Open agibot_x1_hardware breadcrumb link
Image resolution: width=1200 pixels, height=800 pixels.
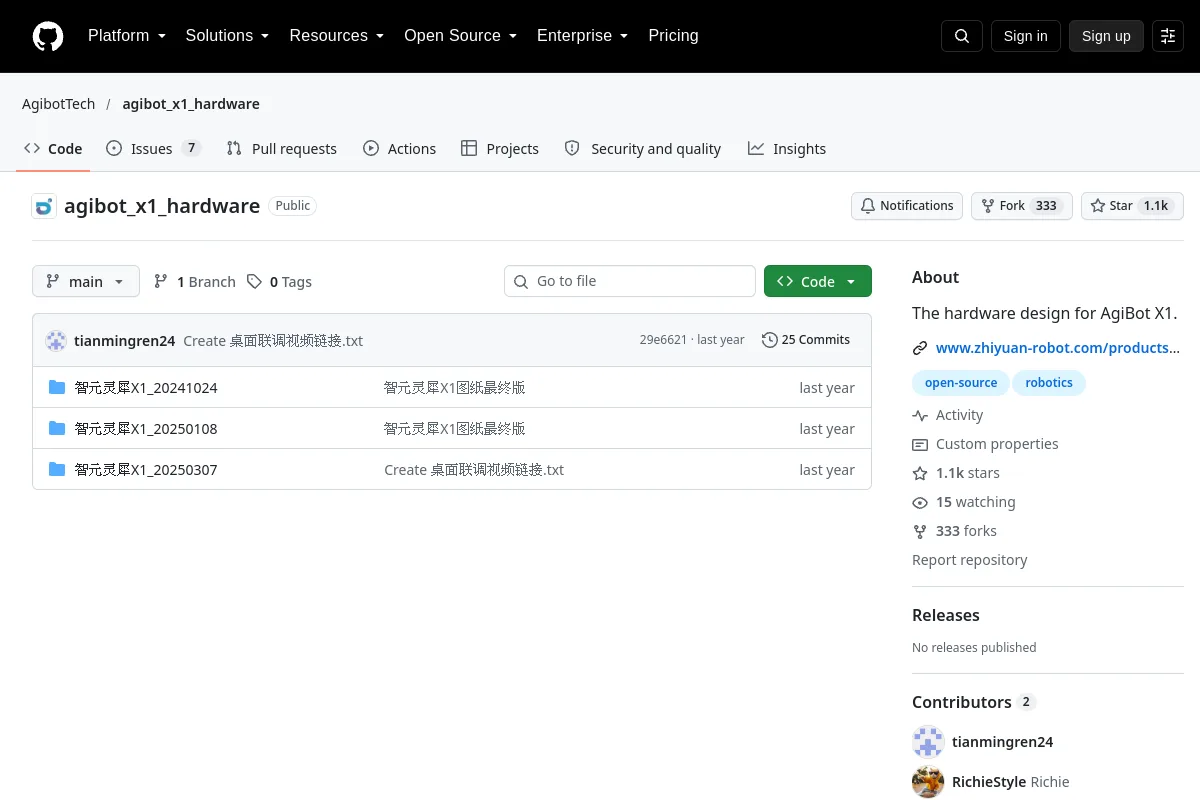point(191,104)
